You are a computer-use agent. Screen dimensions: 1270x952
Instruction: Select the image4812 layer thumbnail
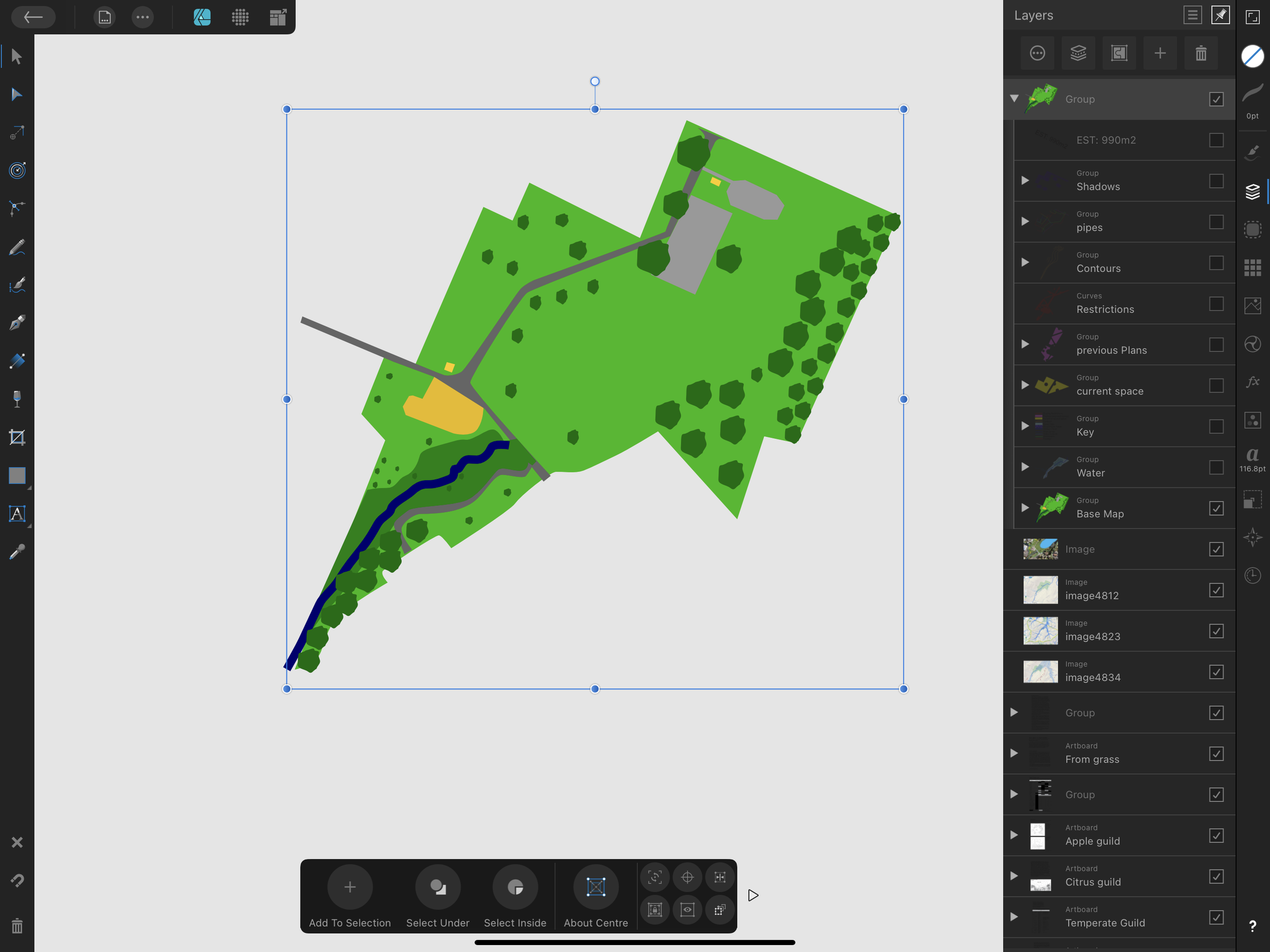[1040, 590]
